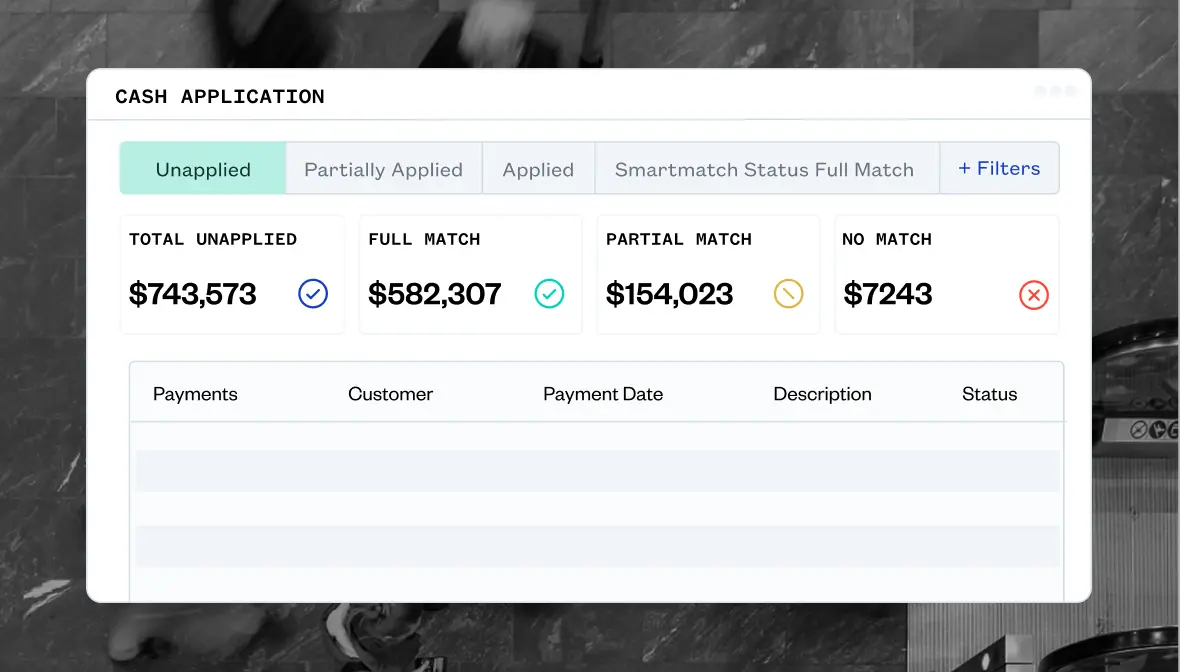Image resolution: width=1180 pixels, height=672 pixels.
Task: Sort by the Payment Date column
Action: tap(603, 394)
